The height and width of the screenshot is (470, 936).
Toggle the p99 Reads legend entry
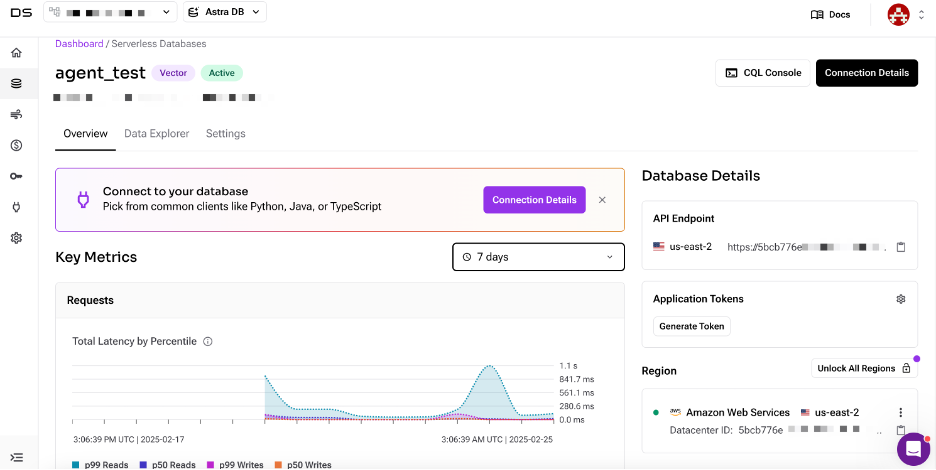[x=100, y=465]
